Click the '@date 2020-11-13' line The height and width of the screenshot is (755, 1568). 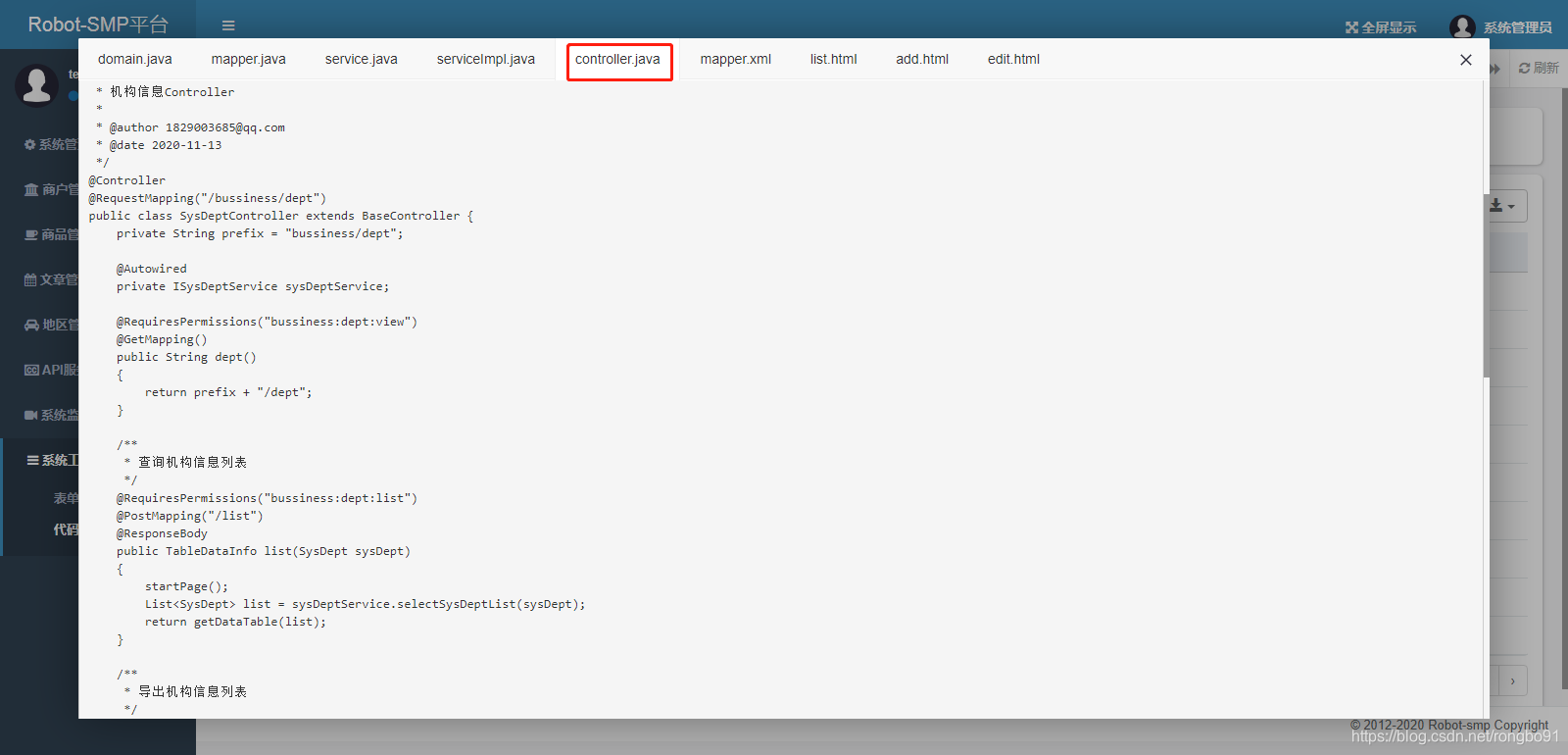point(159,145)
